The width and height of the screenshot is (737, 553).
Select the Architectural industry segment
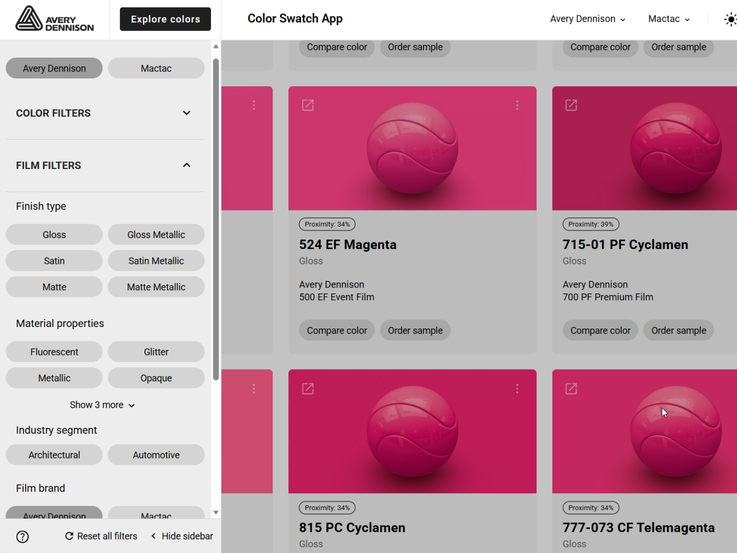[54, 455]
